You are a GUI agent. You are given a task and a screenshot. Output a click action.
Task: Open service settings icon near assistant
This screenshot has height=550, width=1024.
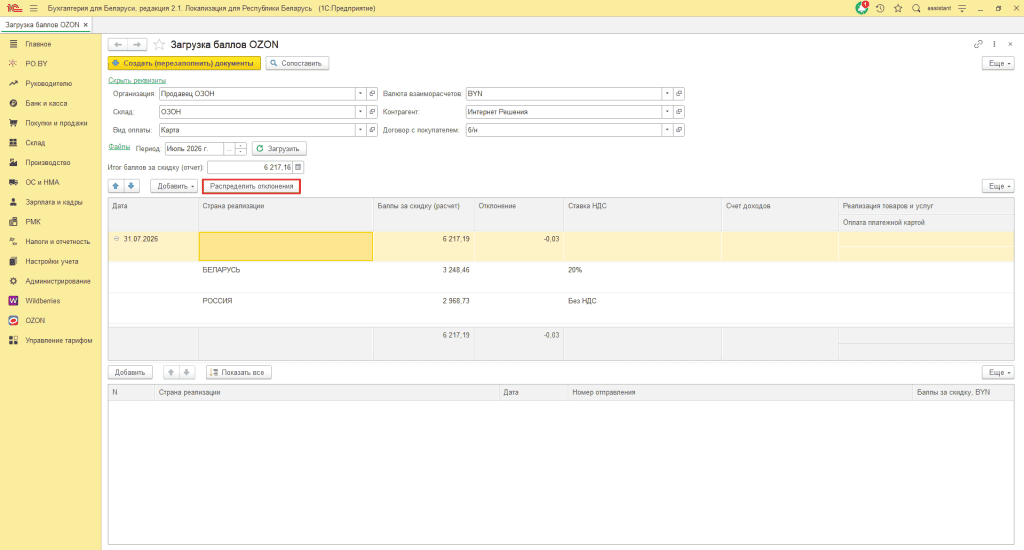962,8
